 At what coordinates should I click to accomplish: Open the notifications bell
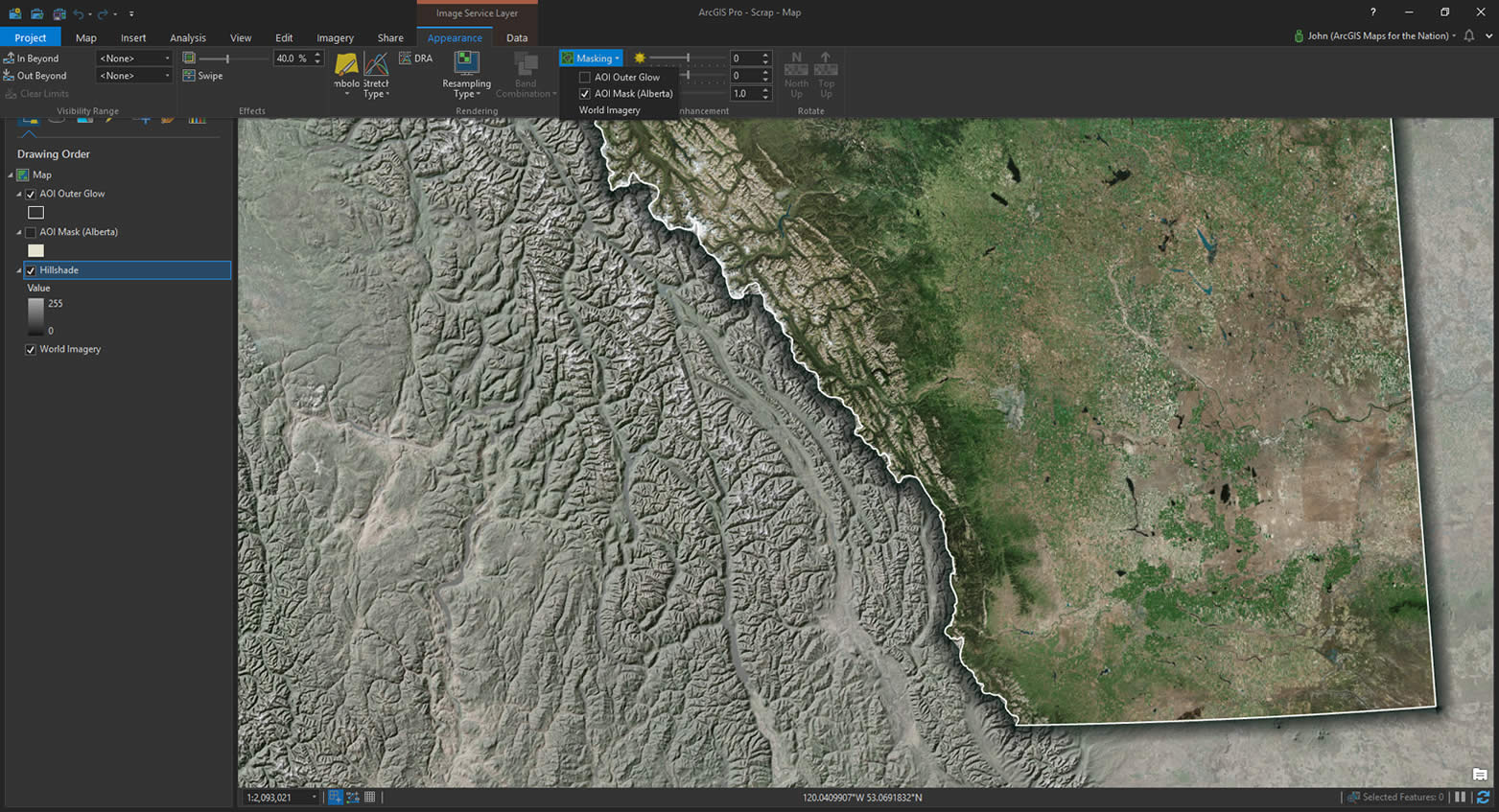1468,35
